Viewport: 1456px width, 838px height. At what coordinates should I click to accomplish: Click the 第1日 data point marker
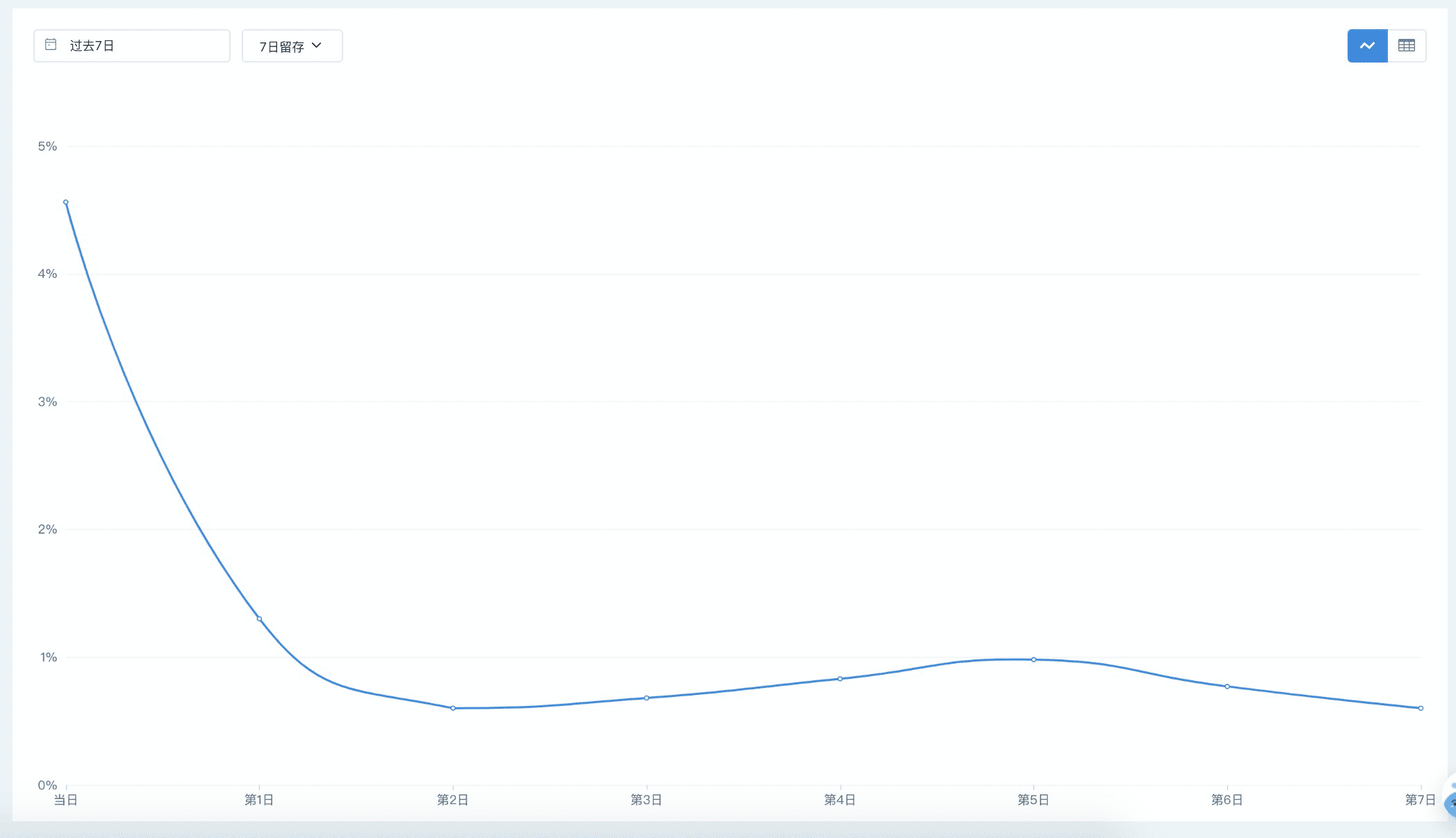point(260,618)
